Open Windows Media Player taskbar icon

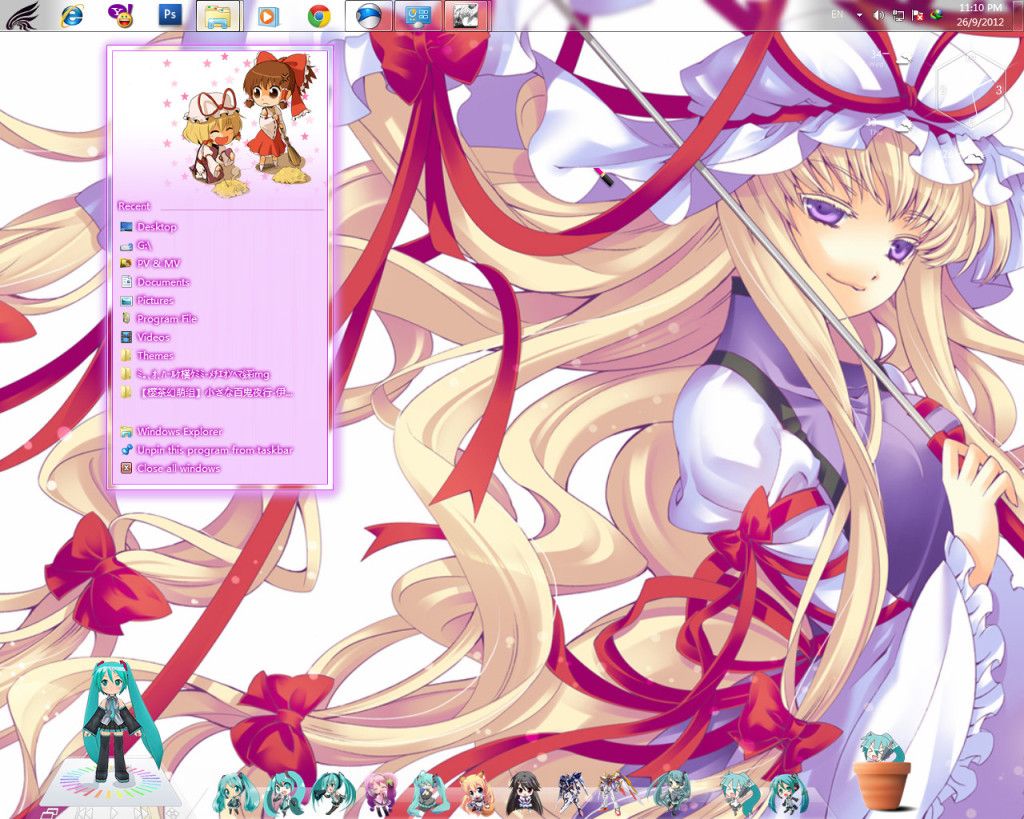tap(267, 15)
